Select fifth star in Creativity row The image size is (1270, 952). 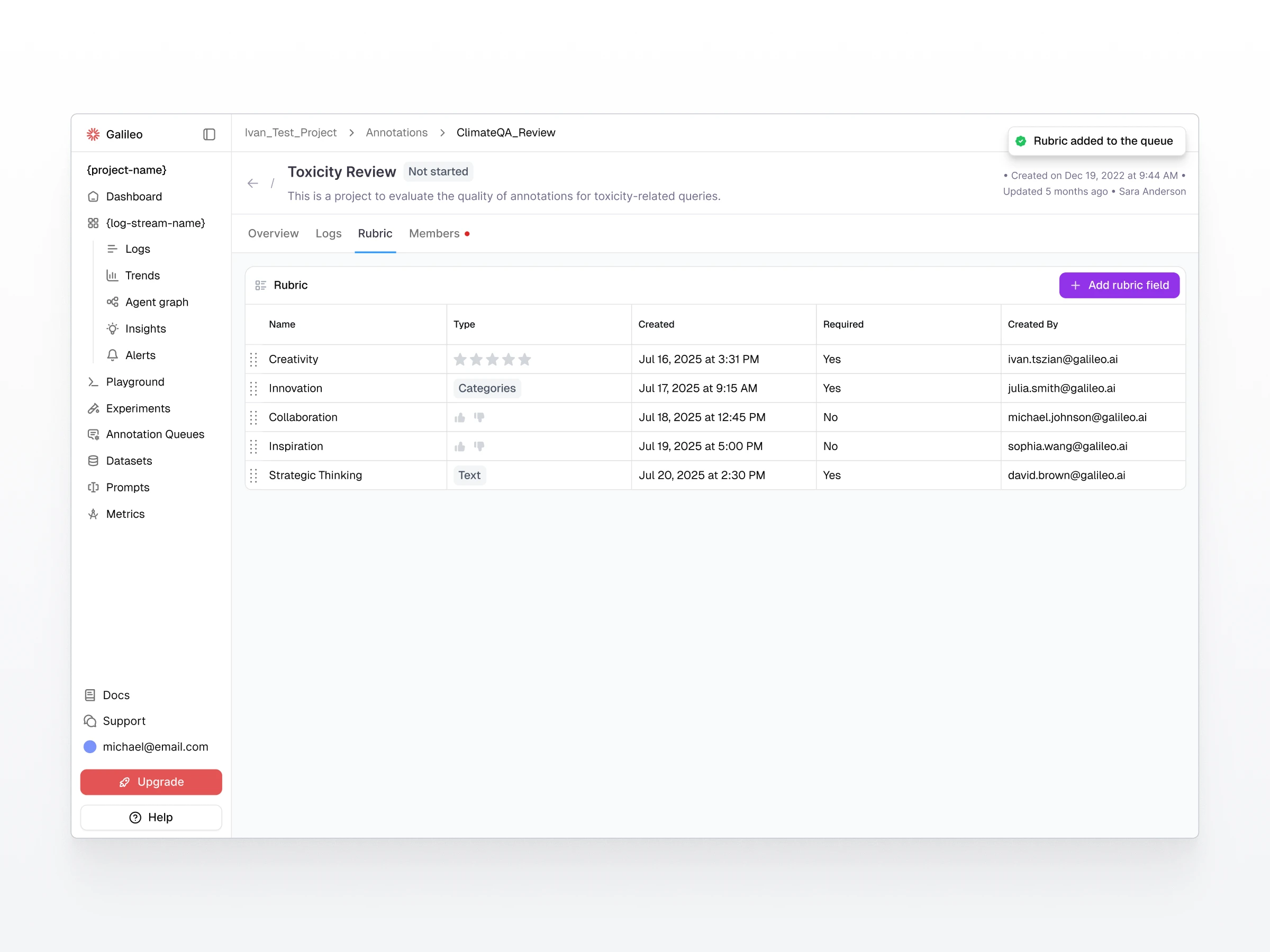[x=525, y=359]
